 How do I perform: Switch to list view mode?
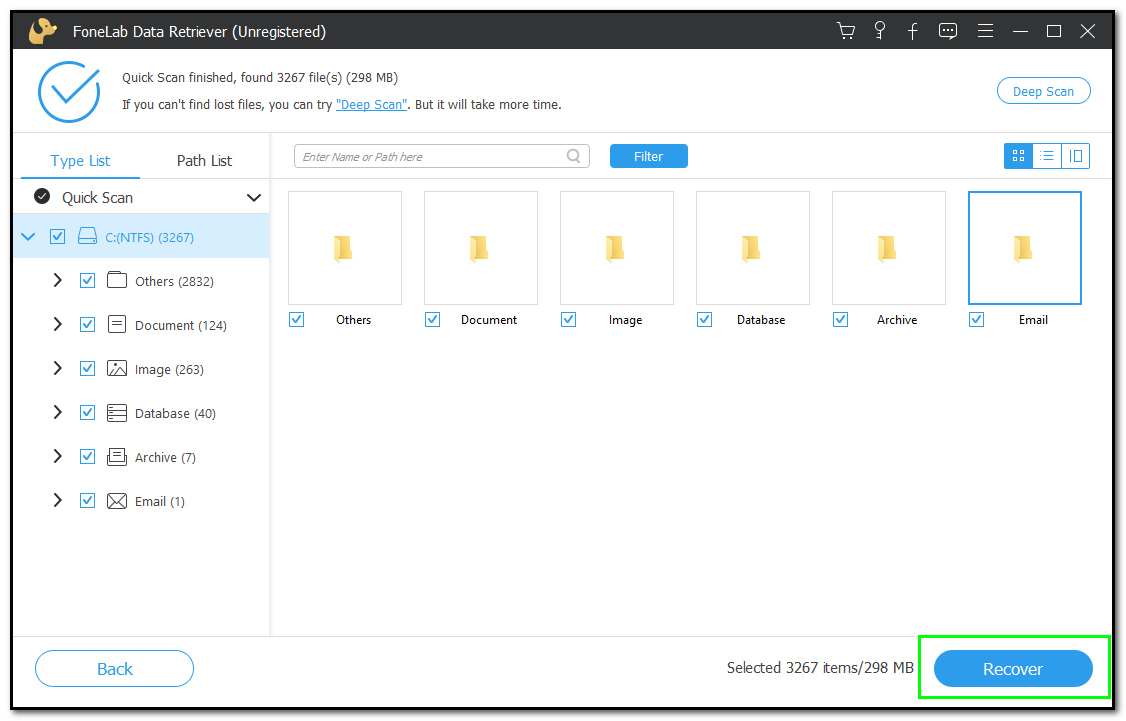(1047, 156)
